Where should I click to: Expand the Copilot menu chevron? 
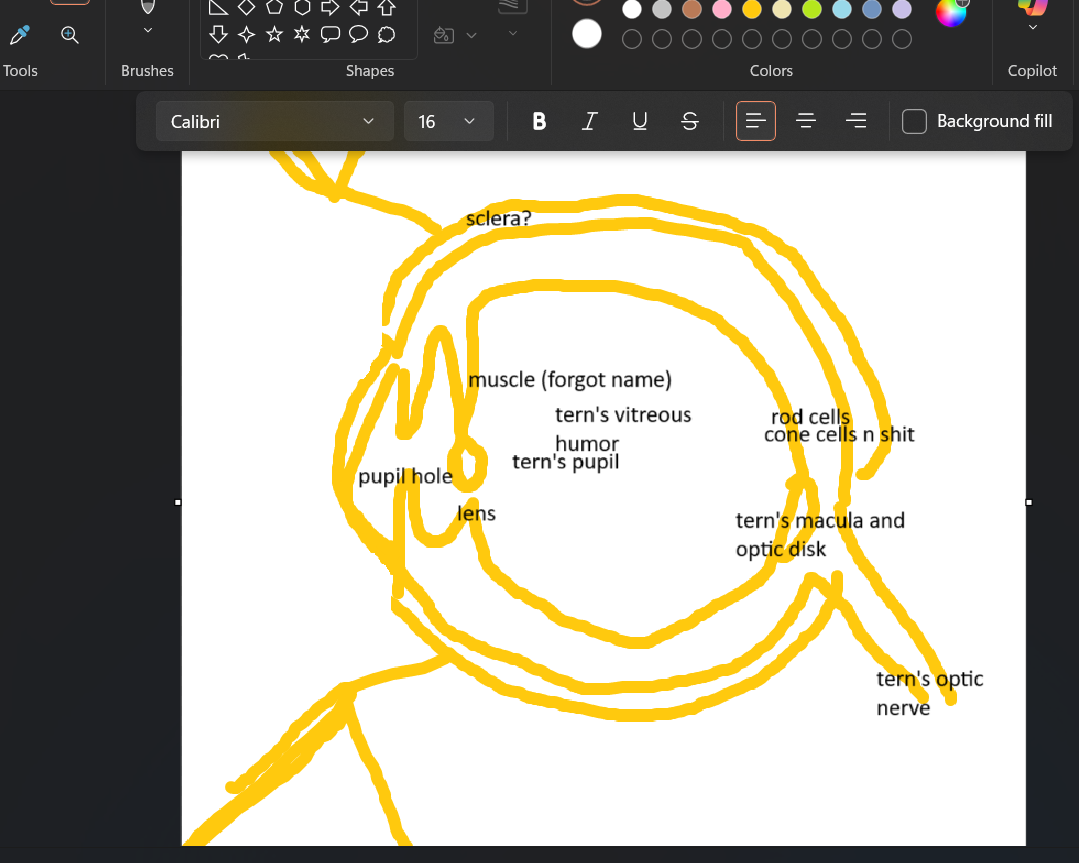coord(1032,28)
